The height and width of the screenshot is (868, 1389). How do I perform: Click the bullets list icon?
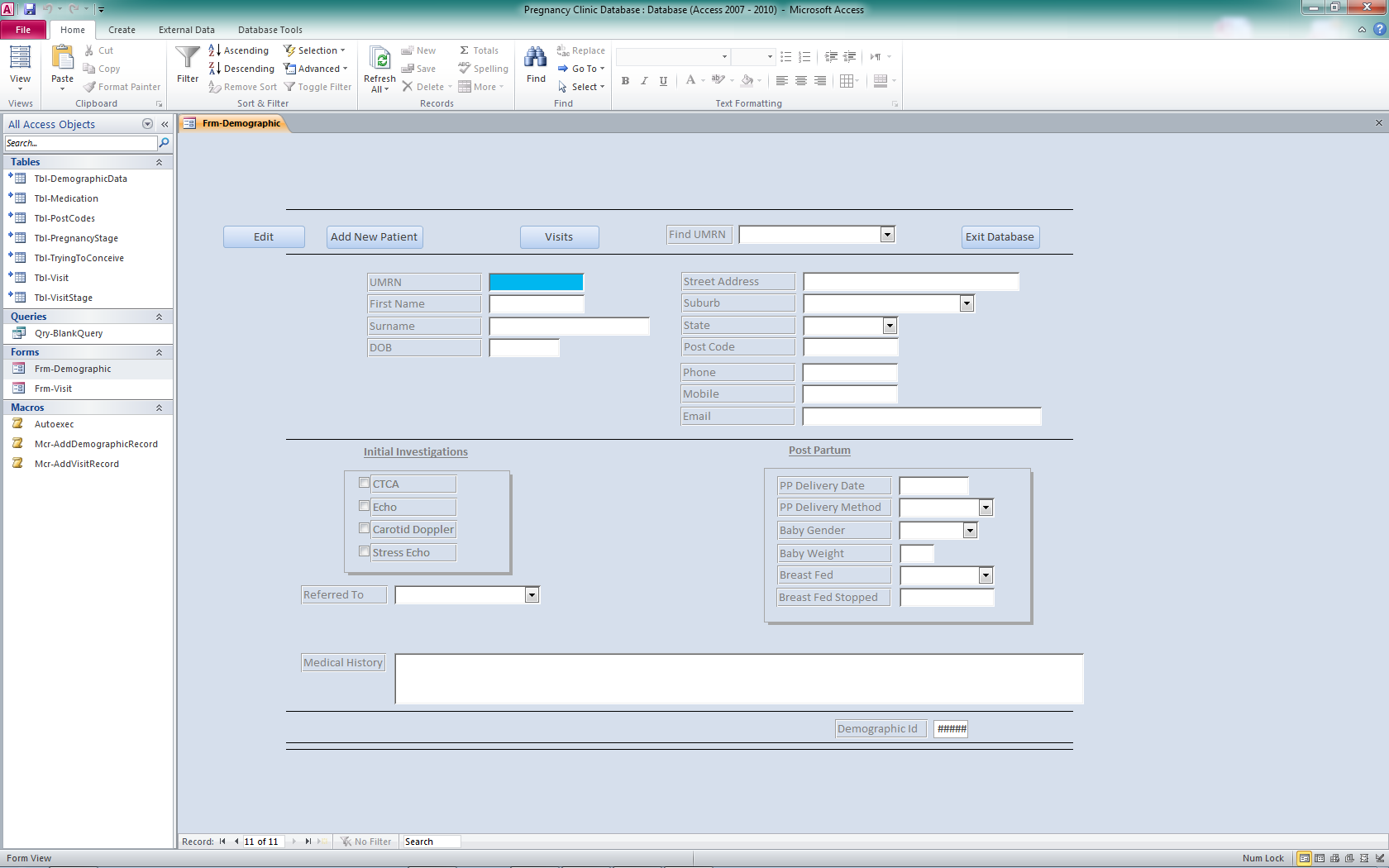pos(786,57)
